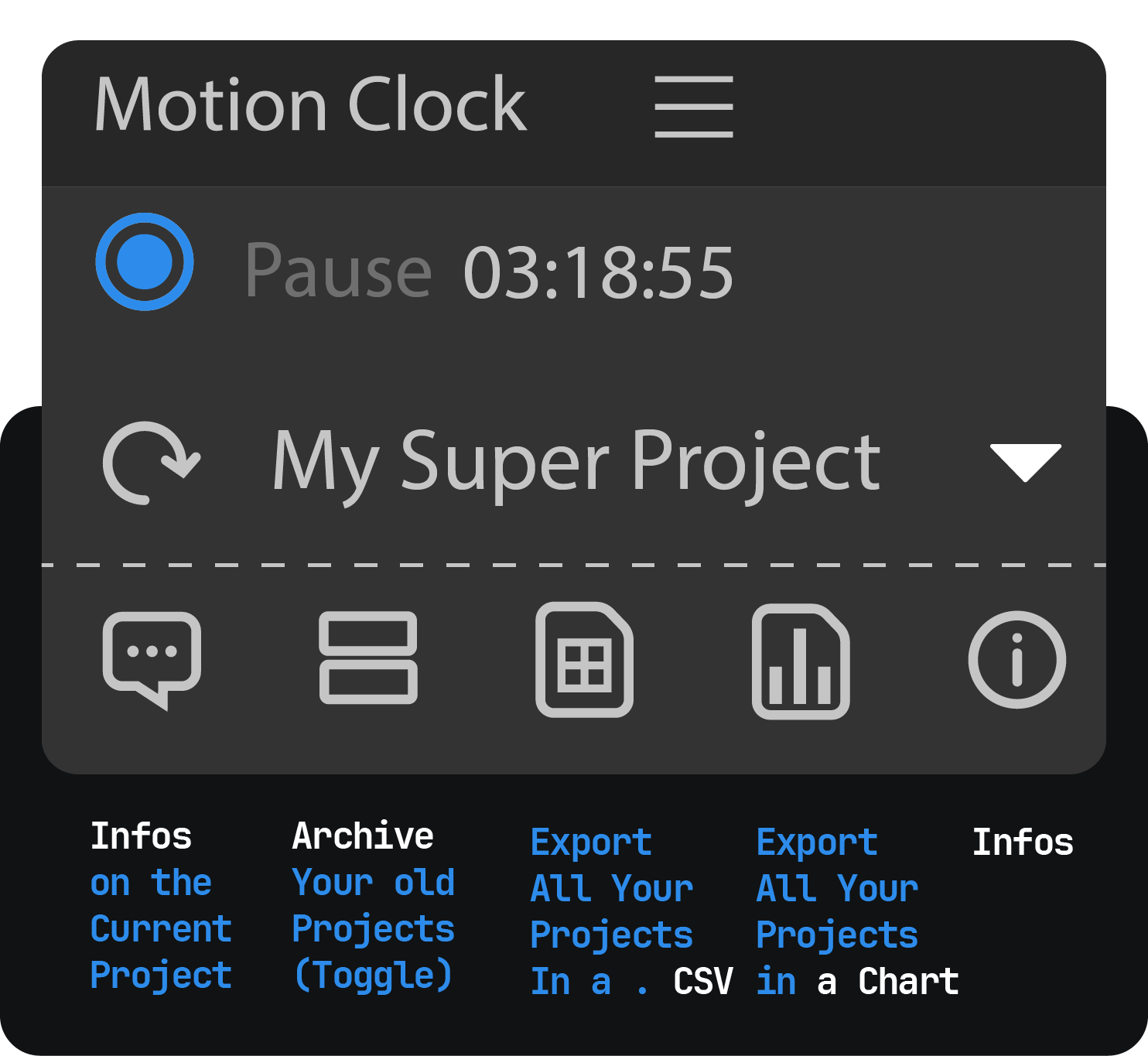Click the Motion Clock title
This screenshot has width=1148, height=1056.
click(x=310, y=104)
